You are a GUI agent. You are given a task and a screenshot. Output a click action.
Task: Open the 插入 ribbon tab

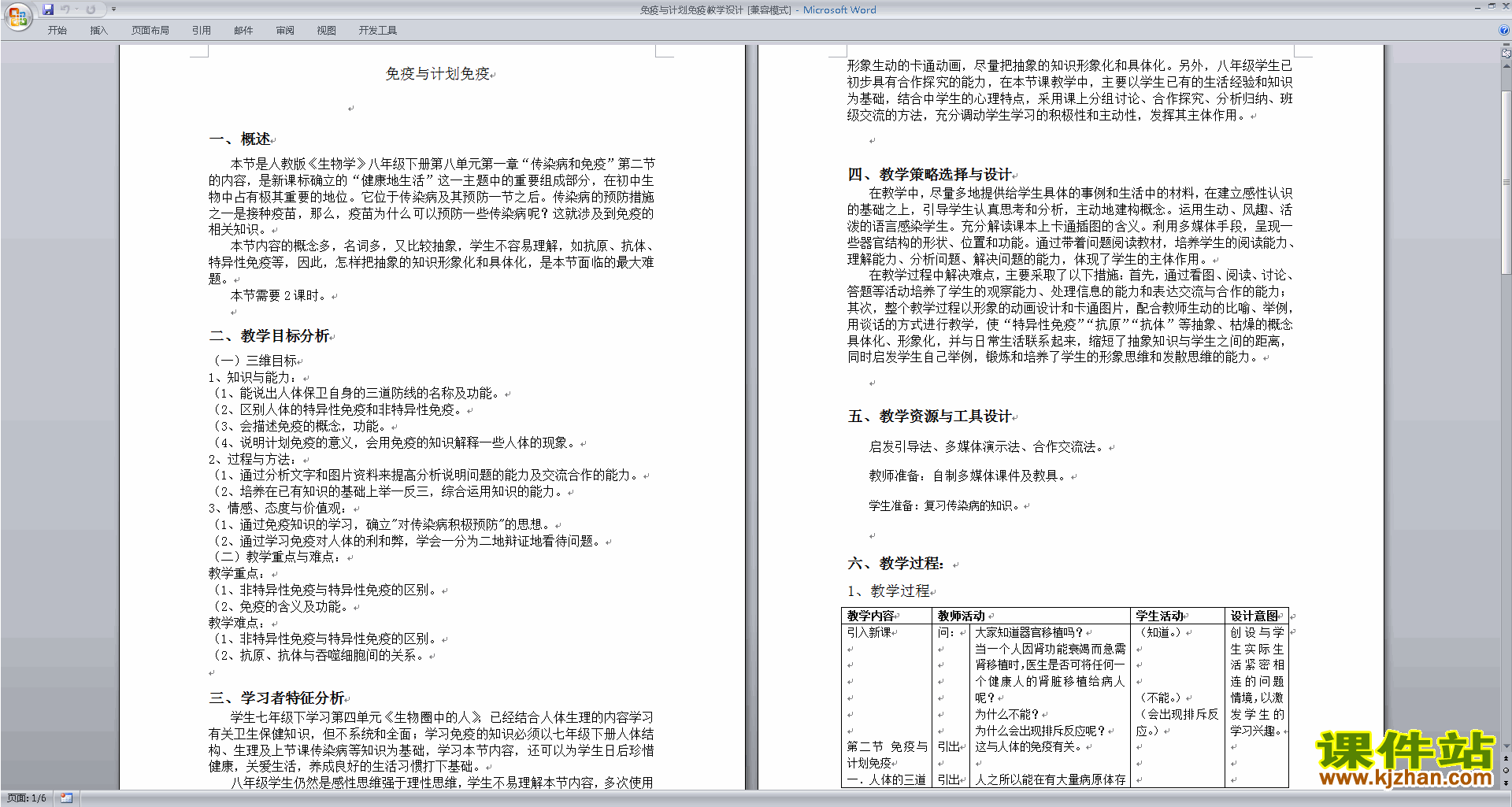click(98, 31)
